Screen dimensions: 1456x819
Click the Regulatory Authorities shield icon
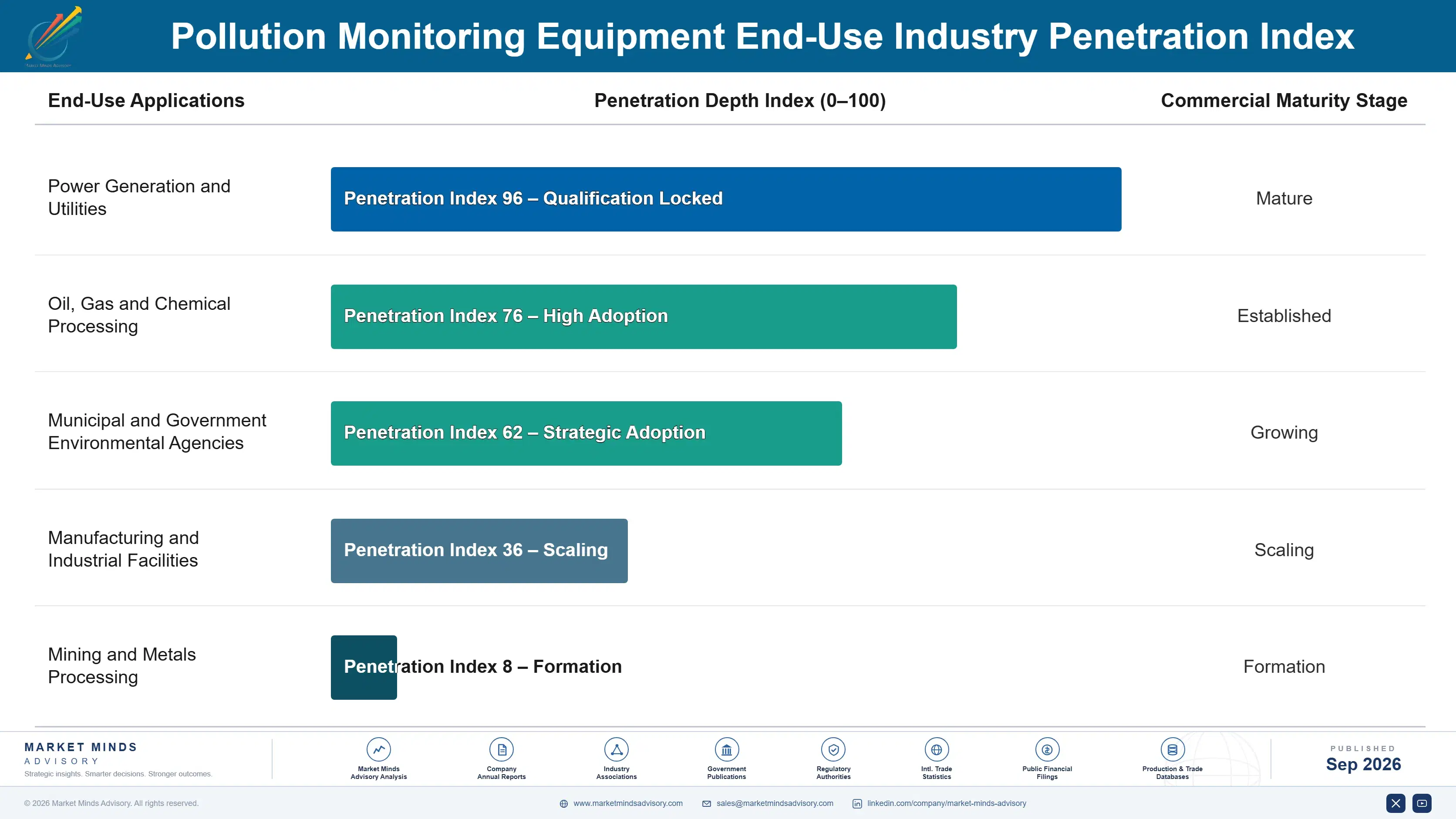pos(833,749)
